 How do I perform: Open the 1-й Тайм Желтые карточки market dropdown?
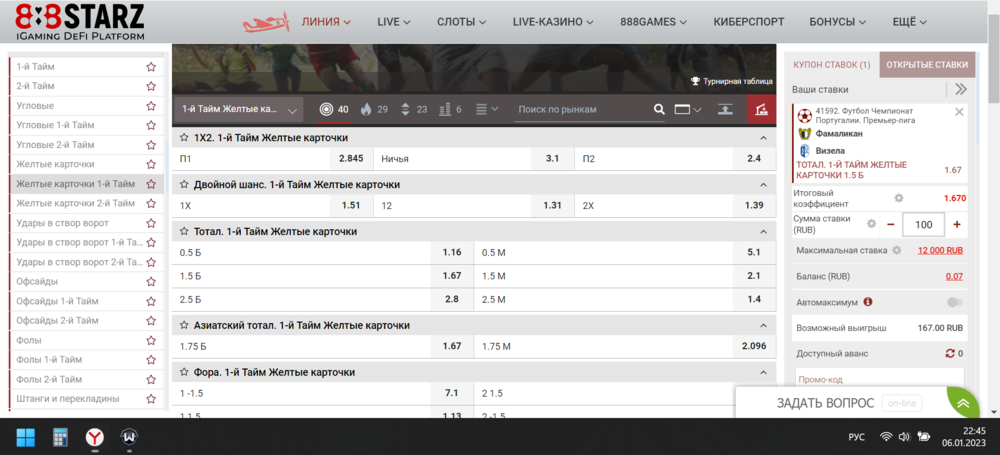239,110
